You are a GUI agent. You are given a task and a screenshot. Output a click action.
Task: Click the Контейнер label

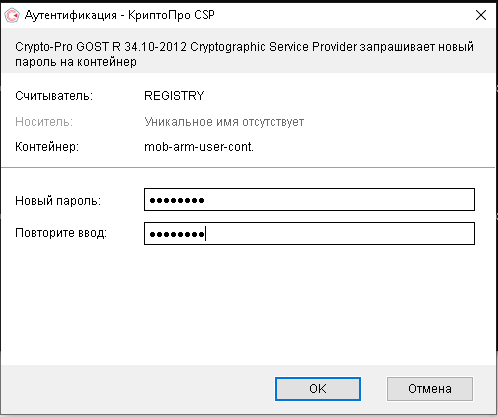click(x=47, y=147)
